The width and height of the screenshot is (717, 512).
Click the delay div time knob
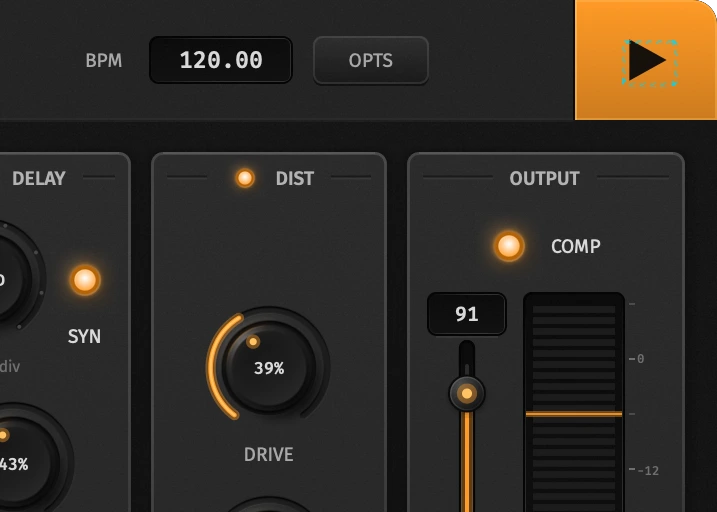(16, 277)
